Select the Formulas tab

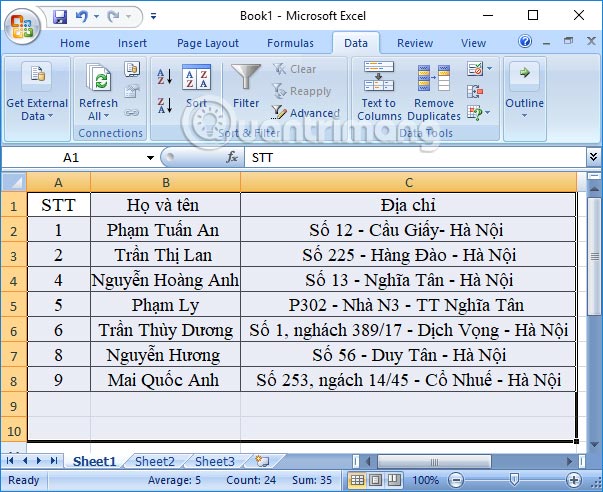[x=290, y=43]
